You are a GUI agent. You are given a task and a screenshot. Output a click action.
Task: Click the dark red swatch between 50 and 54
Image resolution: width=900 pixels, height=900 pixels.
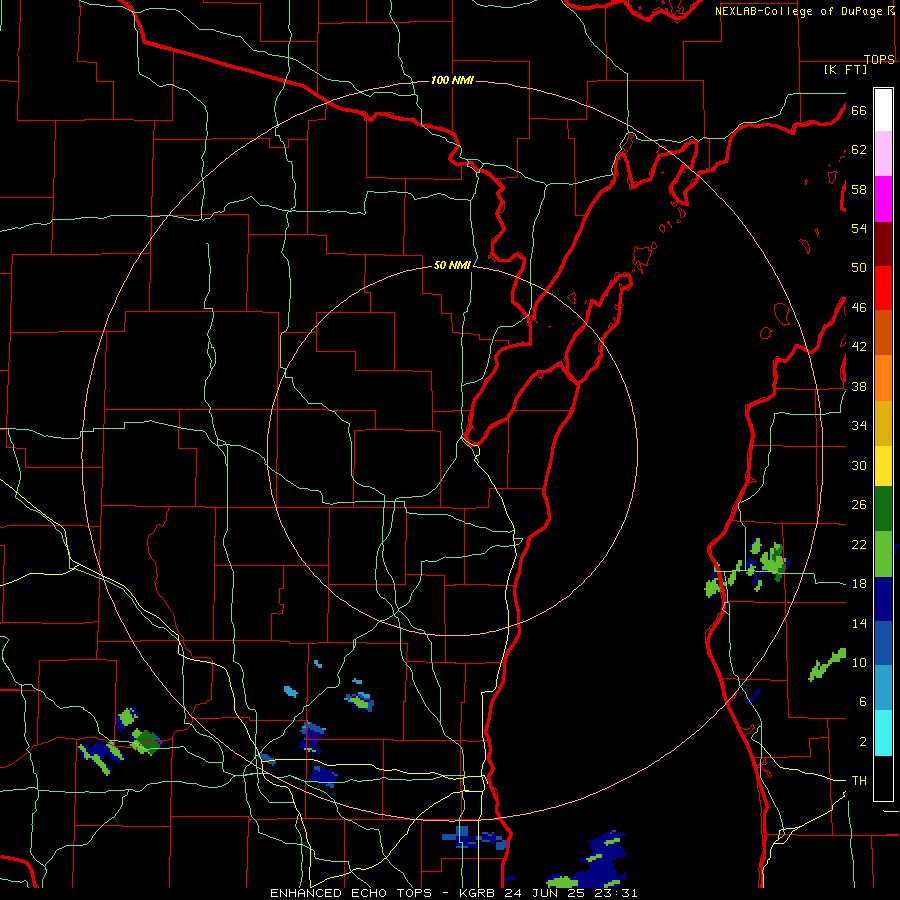pos(883,245)
